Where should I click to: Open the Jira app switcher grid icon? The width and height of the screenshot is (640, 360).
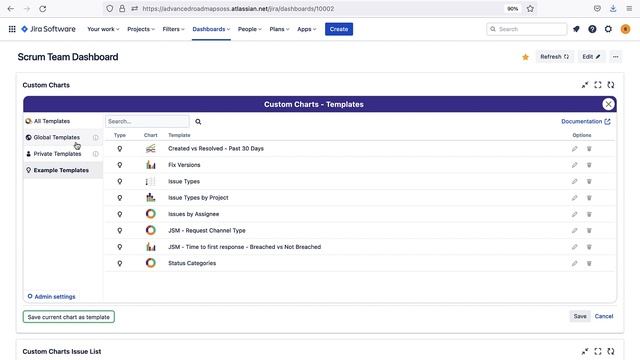[x=12, y=29]
